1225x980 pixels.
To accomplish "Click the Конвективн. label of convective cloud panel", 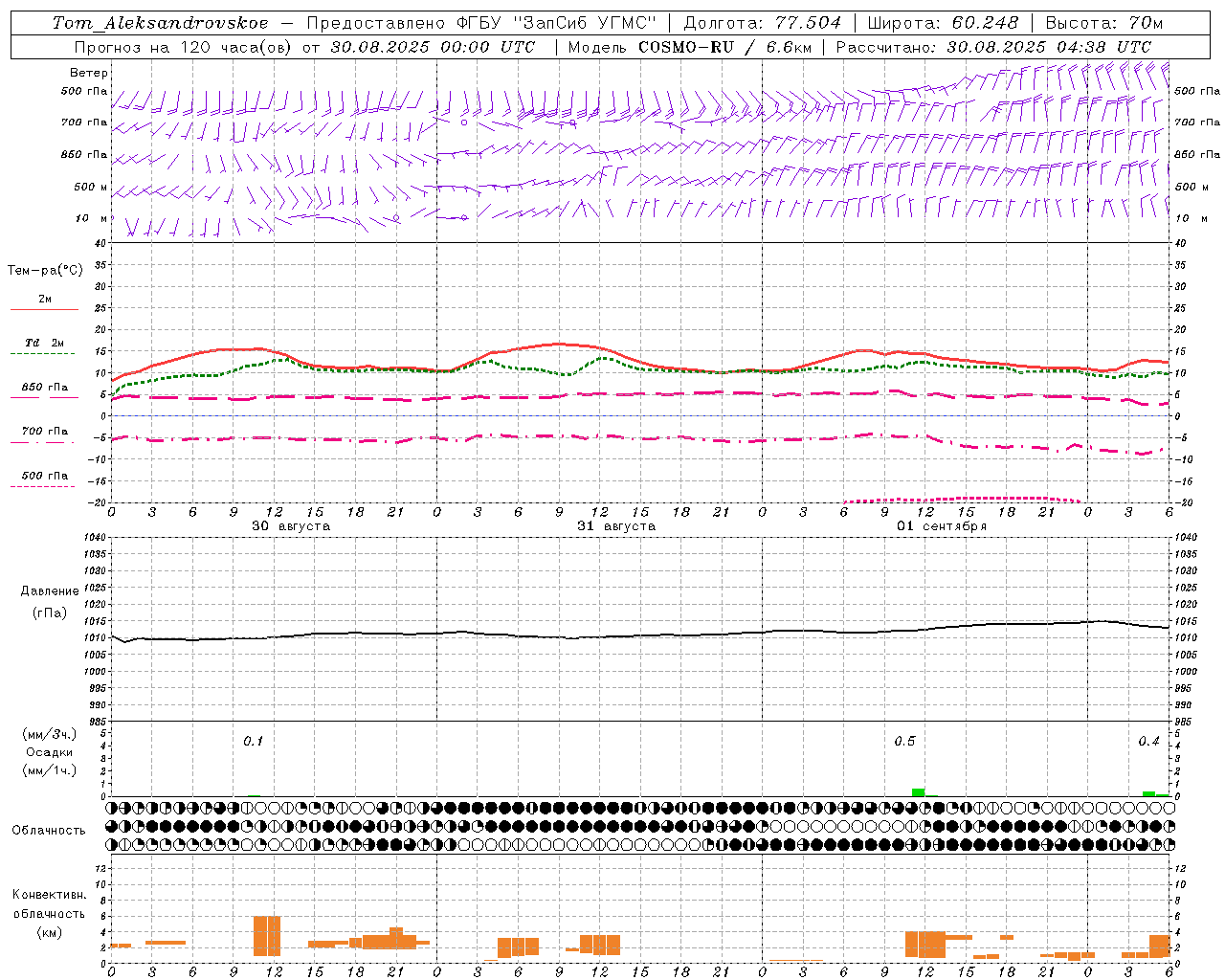I will [49, 895].
